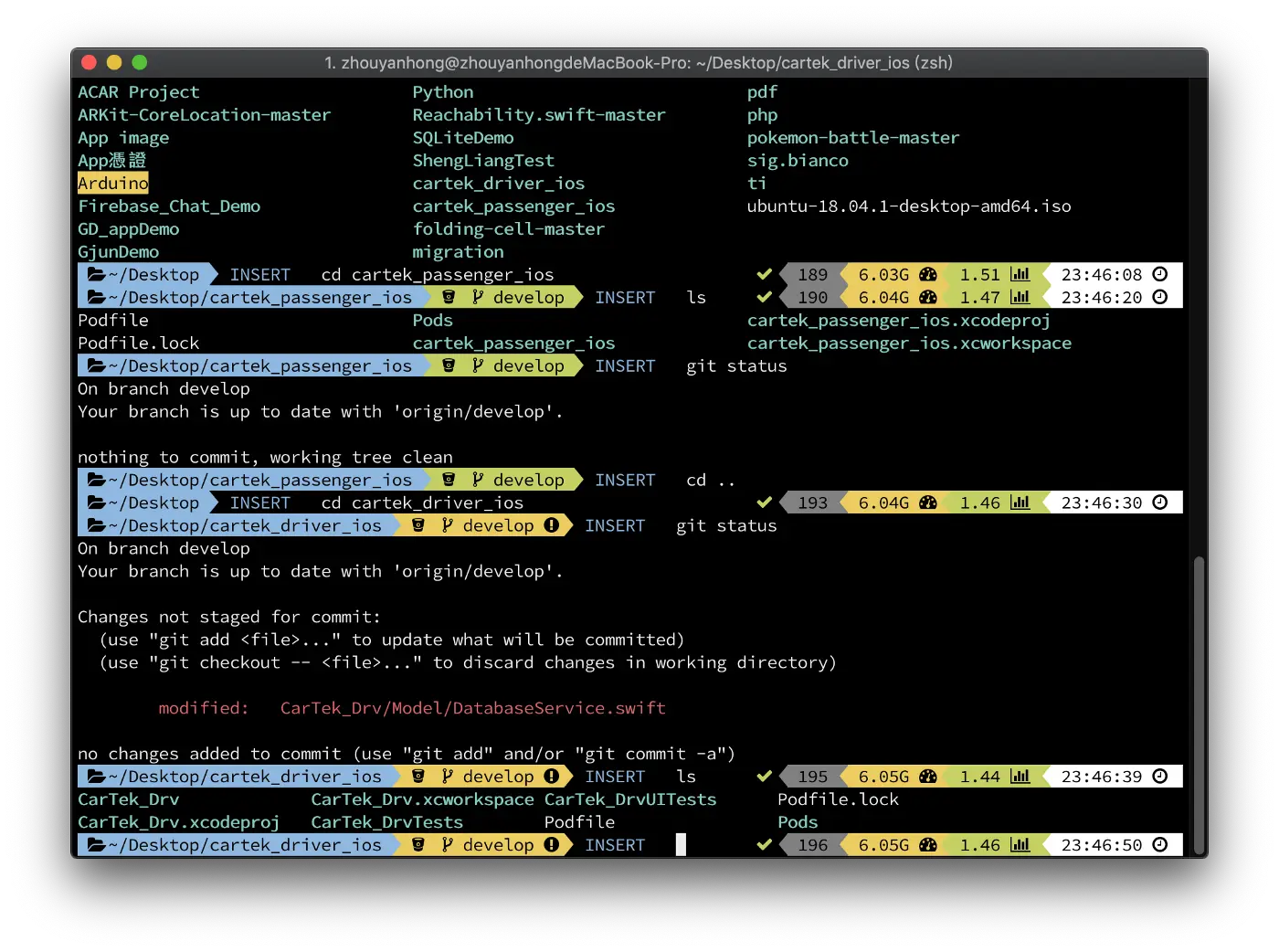Click the bitbucket icon on the 'cd ..' prompt
1279x952 pixels.
[x=449, y=480]
